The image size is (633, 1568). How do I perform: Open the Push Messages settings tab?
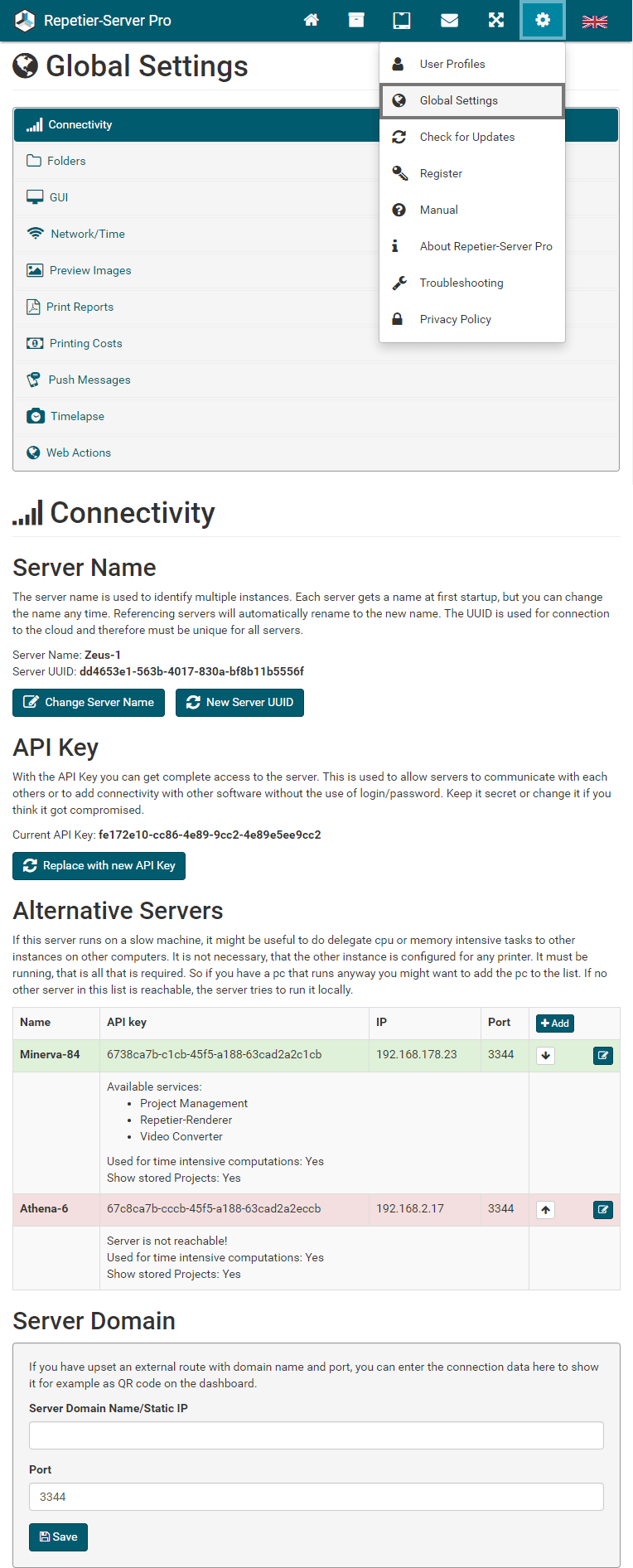click(x=316, y=380)
